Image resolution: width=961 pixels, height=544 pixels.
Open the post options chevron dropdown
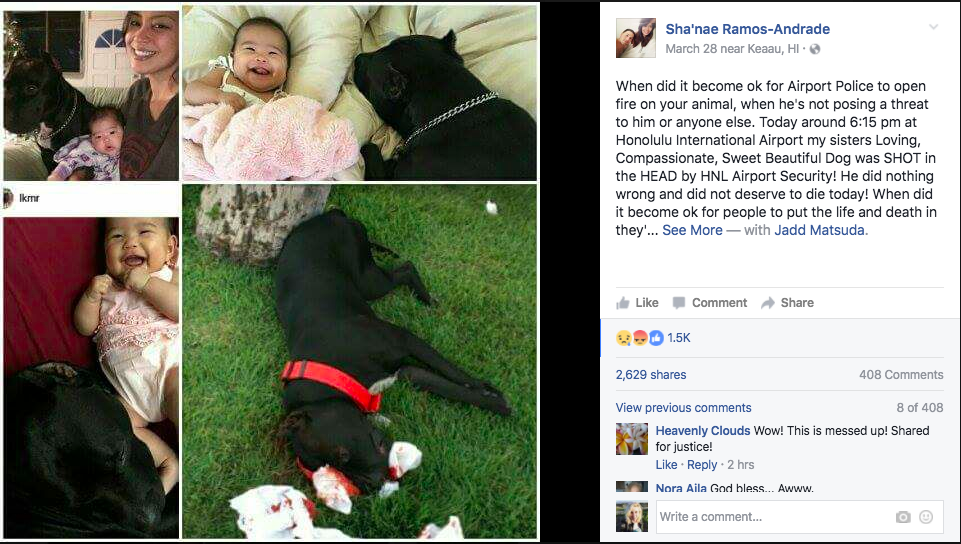pyautogui.click(x=933, y=27)
